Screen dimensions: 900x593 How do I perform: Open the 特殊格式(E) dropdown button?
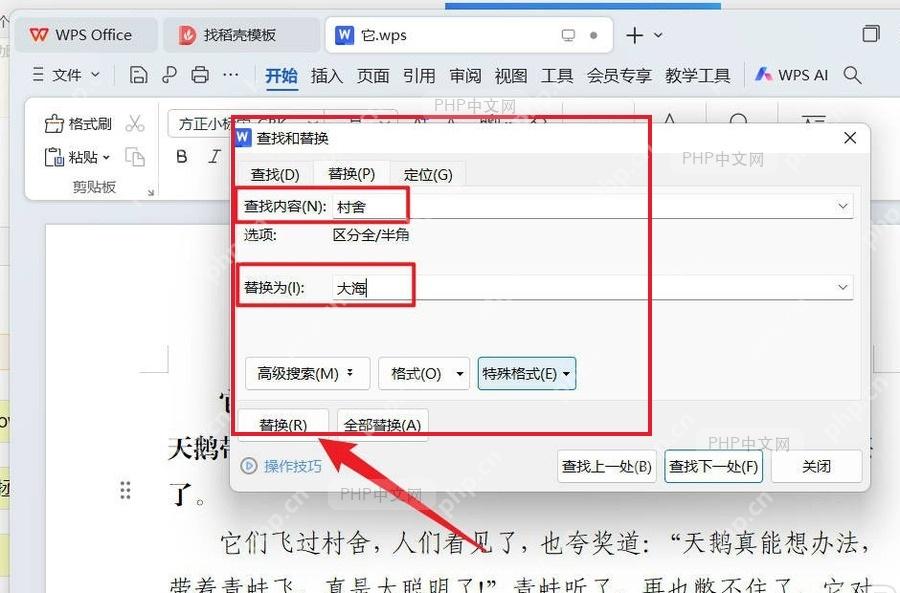click(x=526, y=374)
